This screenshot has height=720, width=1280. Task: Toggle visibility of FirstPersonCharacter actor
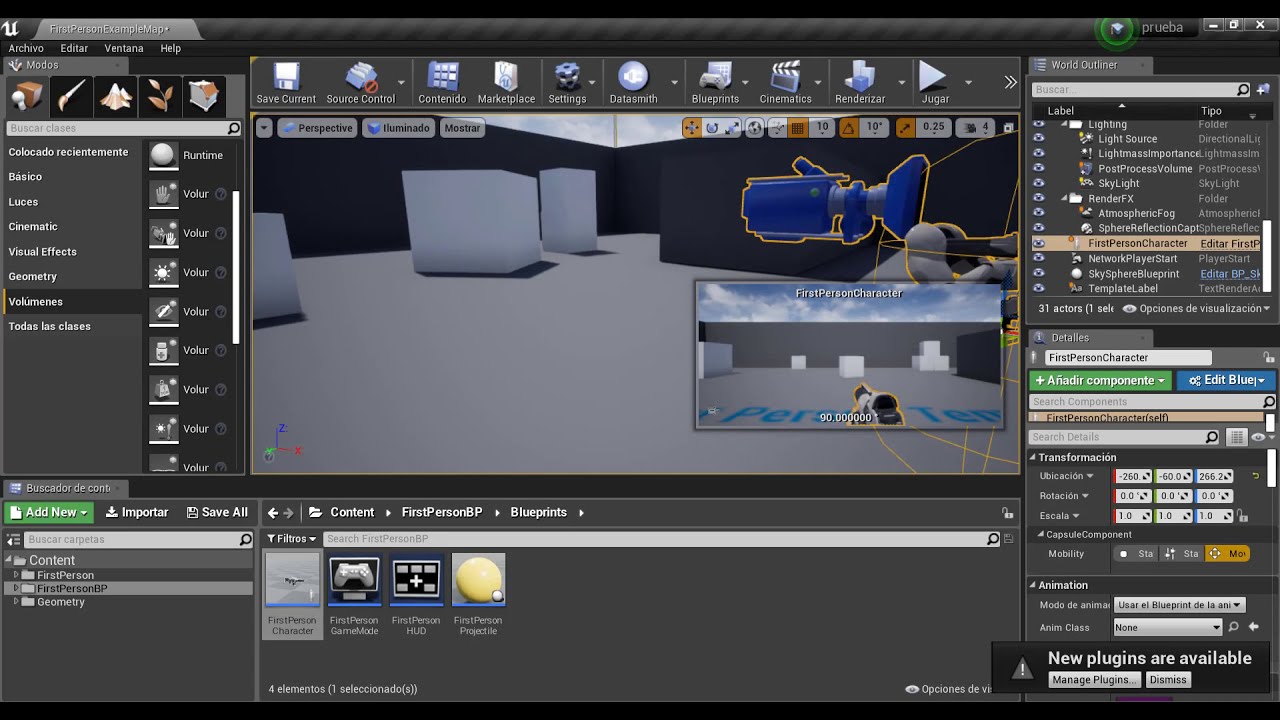[x=1038, y=243]
